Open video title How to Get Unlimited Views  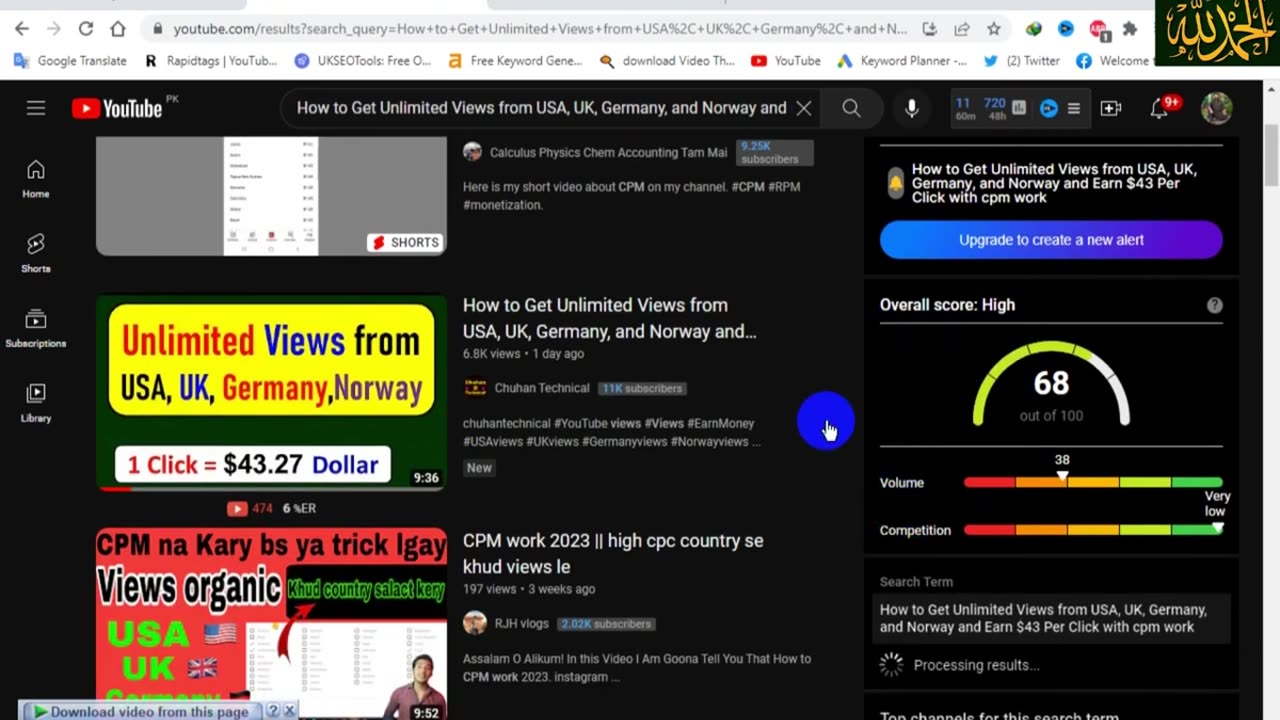(610, 318)
